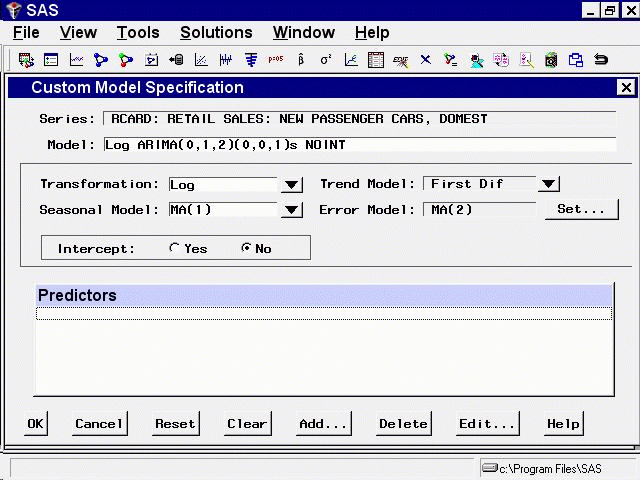The width and height of the screenshot is (640, 480).
Task: Click the Help button at dialog bottom
Action: 563,424
